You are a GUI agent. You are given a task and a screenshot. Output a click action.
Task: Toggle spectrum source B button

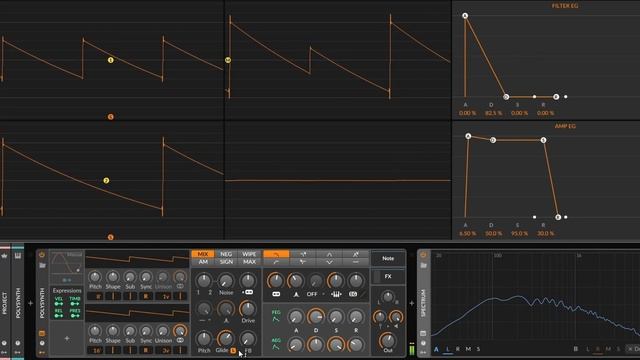tap(576, 349)
